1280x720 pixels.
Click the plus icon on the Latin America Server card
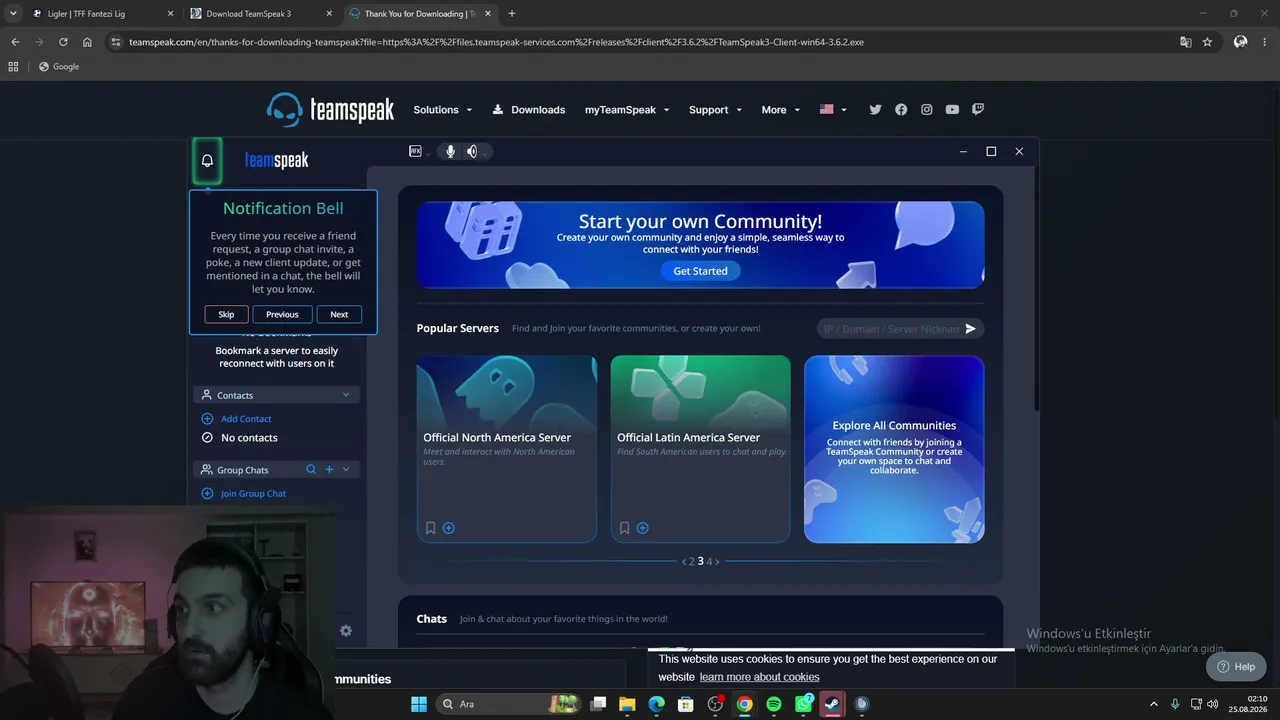(x=643, y=528)
